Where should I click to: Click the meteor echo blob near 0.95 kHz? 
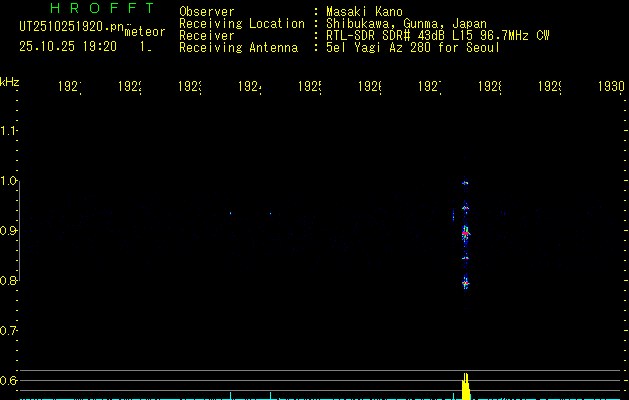(465, 208)
